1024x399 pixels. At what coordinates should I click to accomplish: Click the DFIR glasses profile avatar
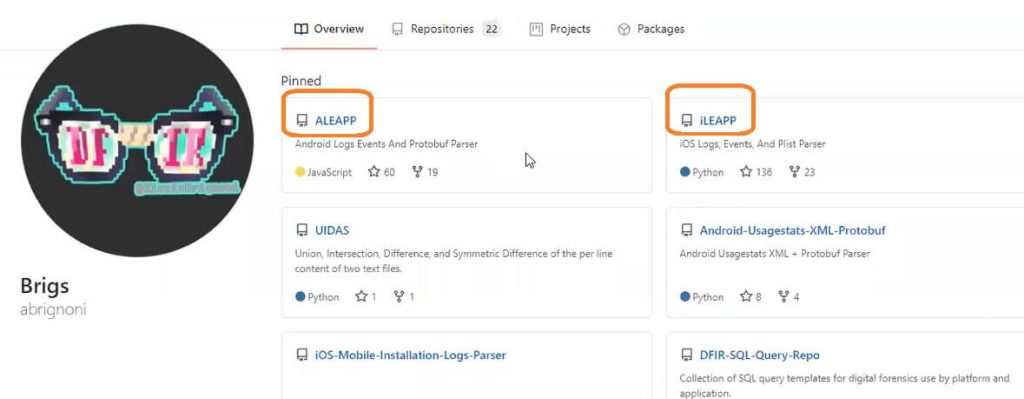tap(137, 140)
